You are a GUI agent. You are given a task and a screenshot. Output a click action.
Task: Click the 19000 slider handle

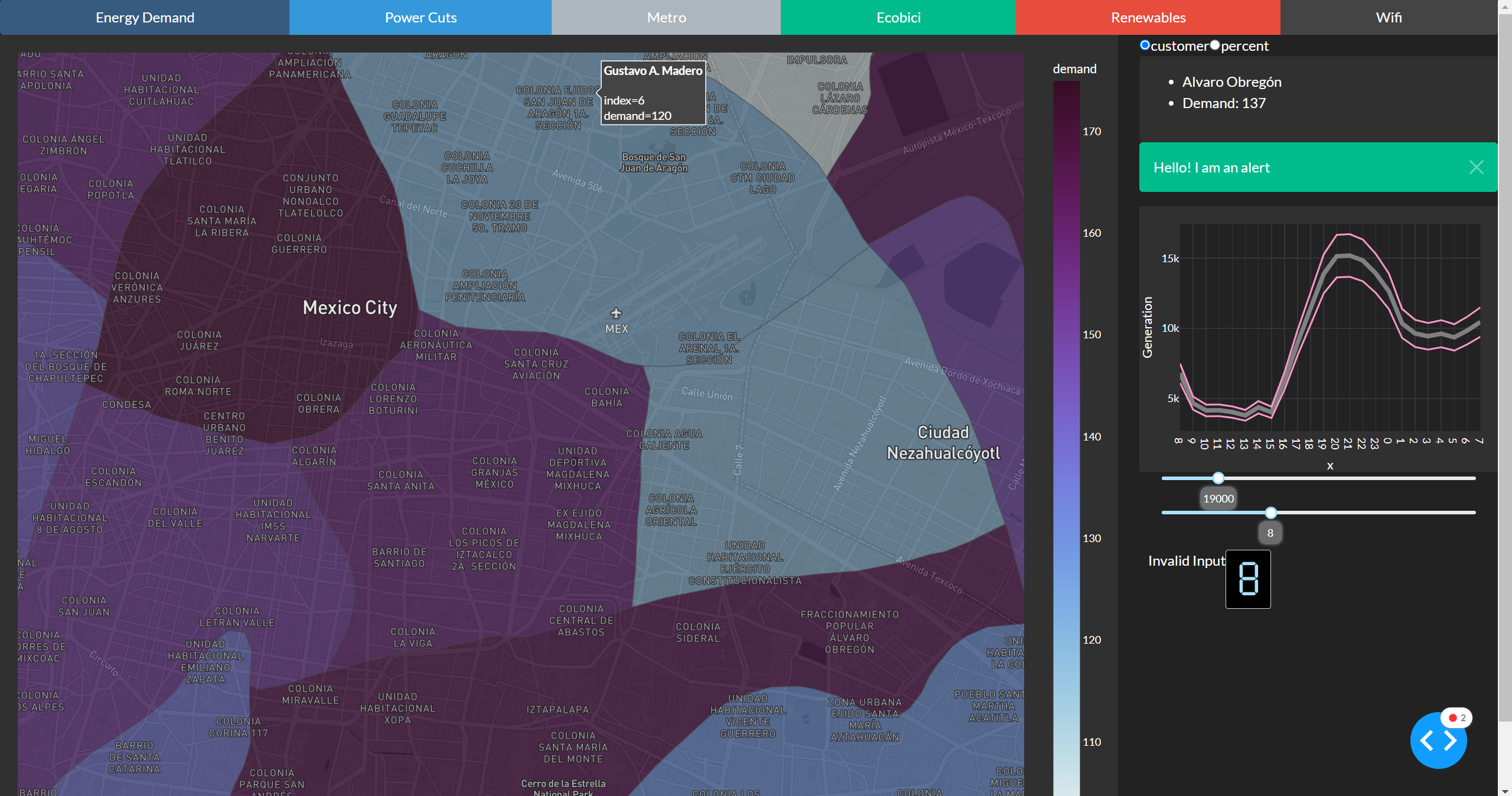1218,478
